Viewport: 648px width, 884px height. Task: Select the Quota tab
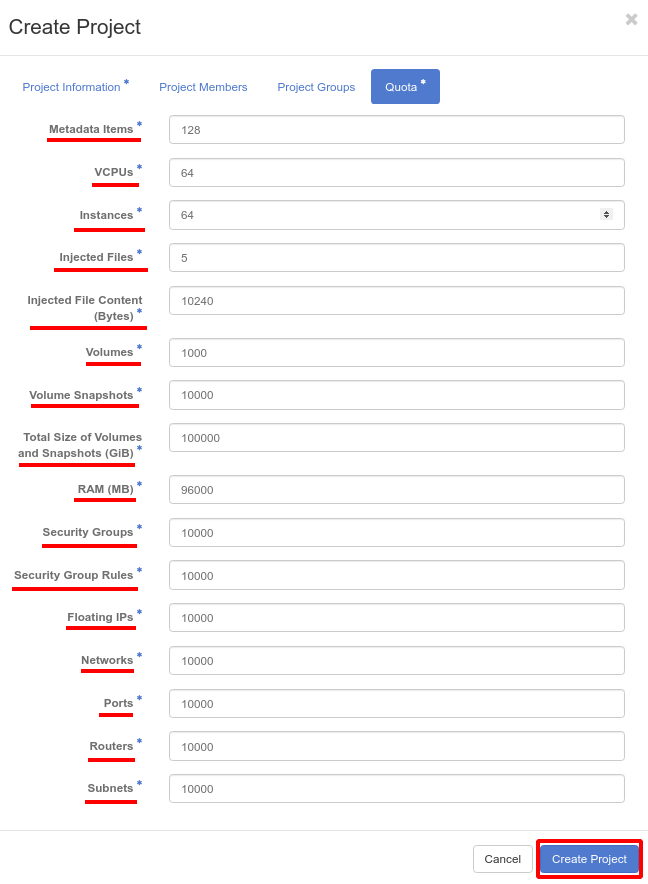click(405, 87)
